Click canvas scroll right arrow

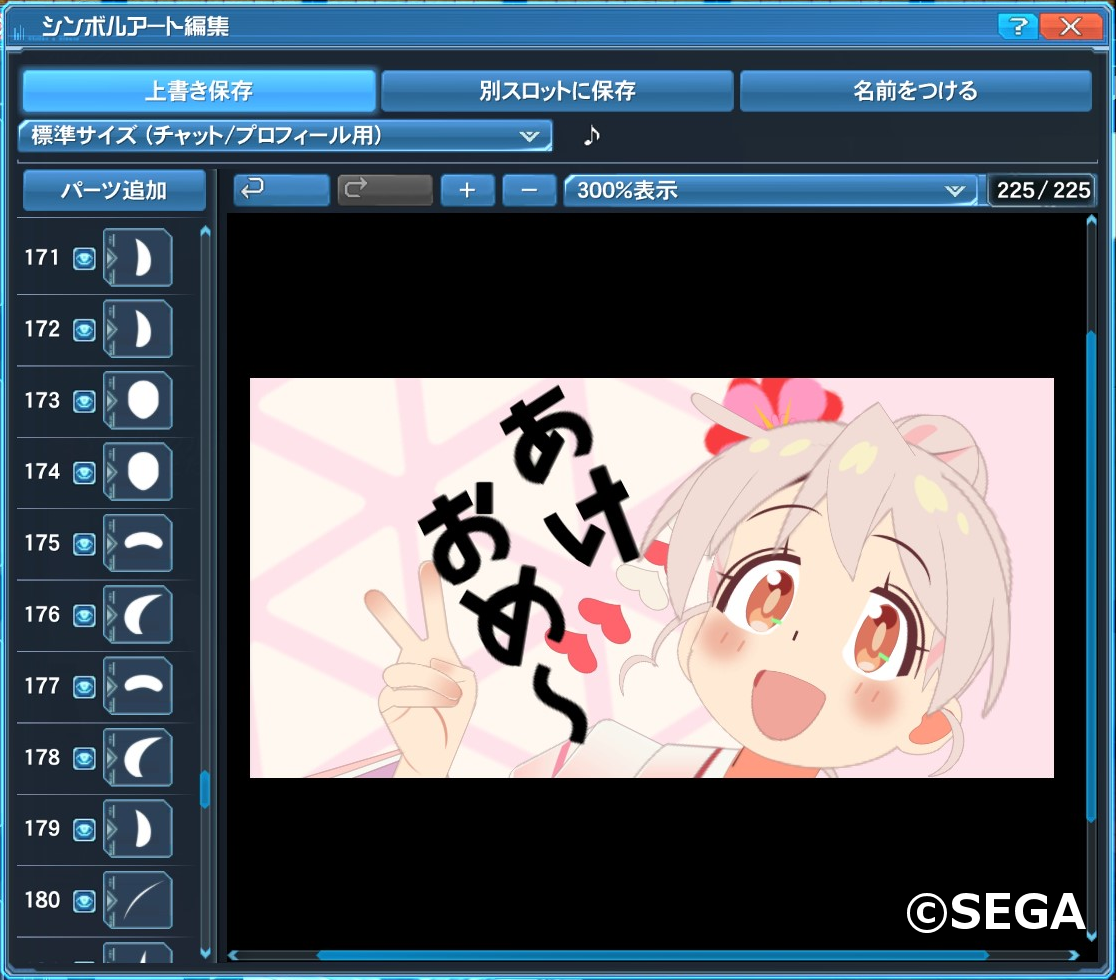point(1074,955)
